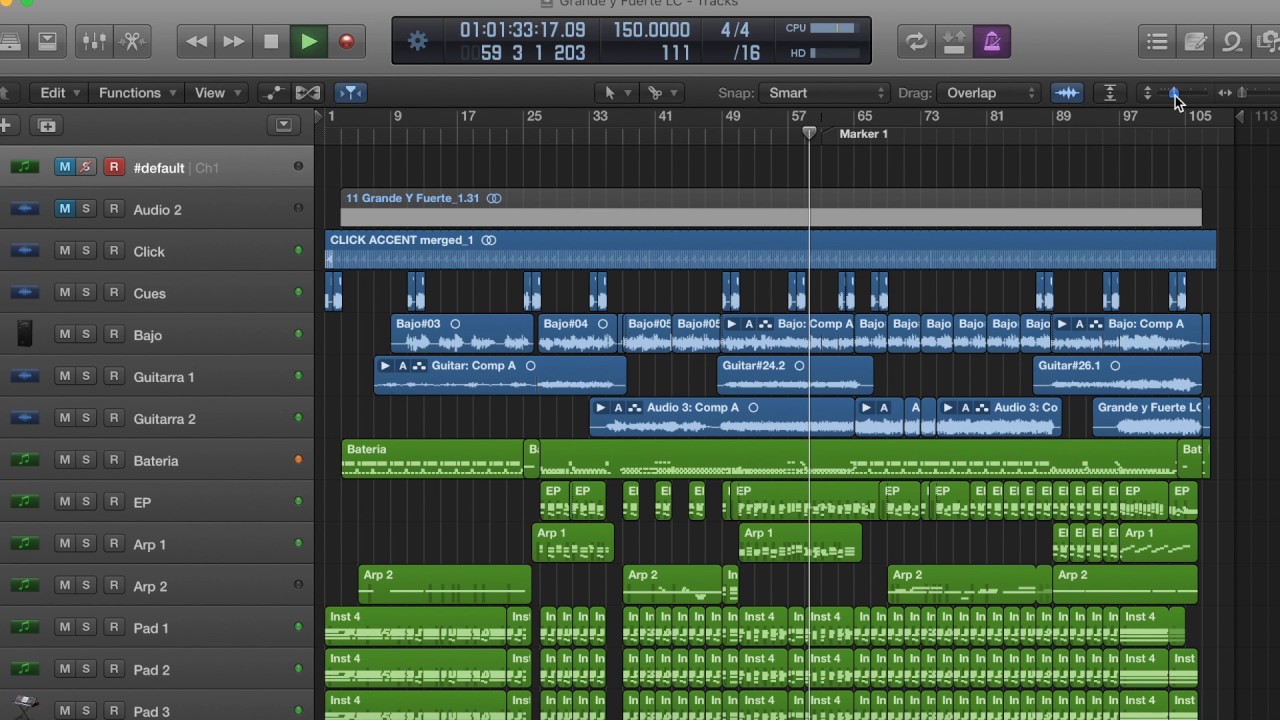The image size is (1280, 720).
Task: Unmute the Audio 2 track
Action: pos(65,209)
